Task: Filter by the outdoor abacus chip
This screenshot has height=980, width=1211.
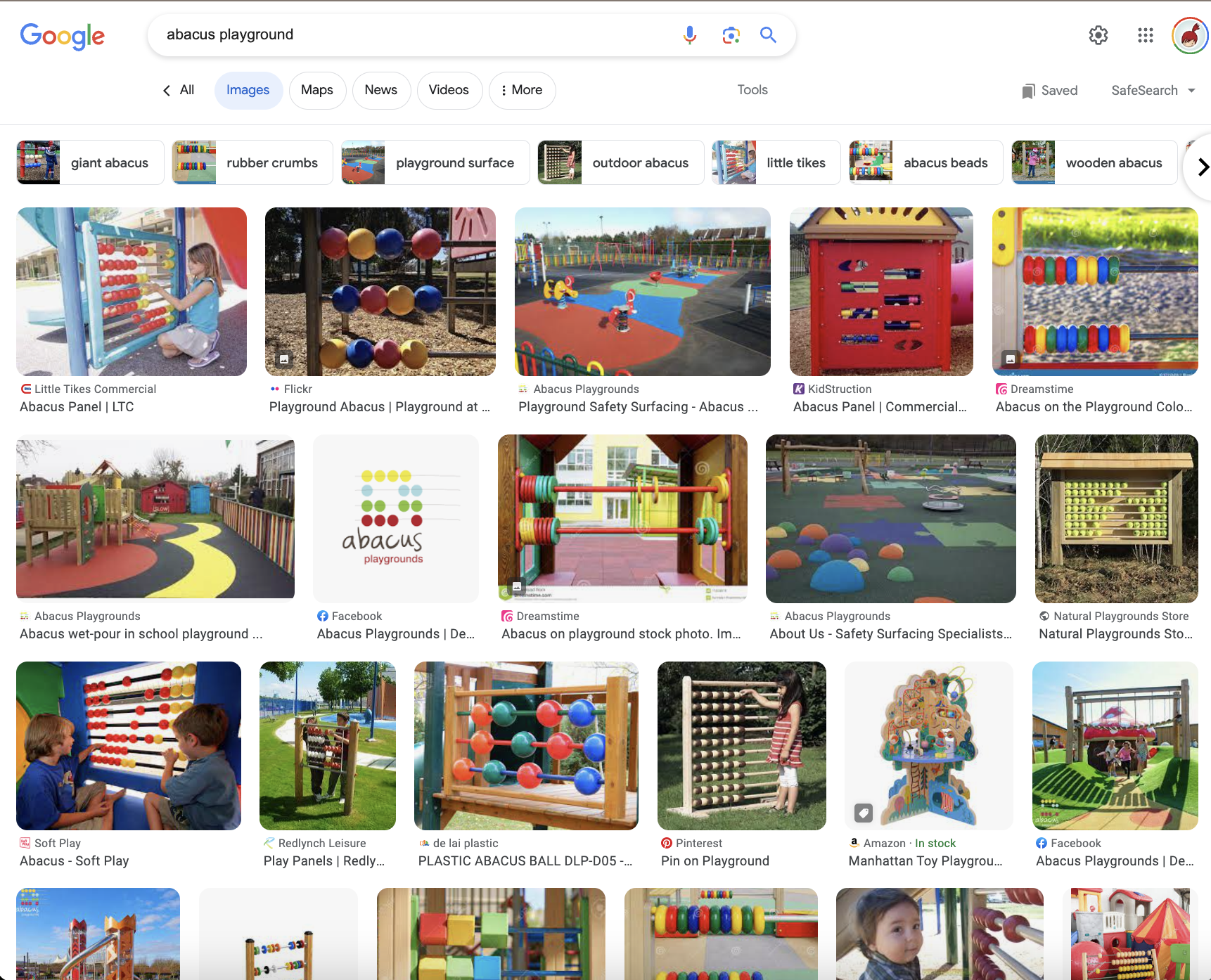Action: pyautogui.click(x=620, y=162)
